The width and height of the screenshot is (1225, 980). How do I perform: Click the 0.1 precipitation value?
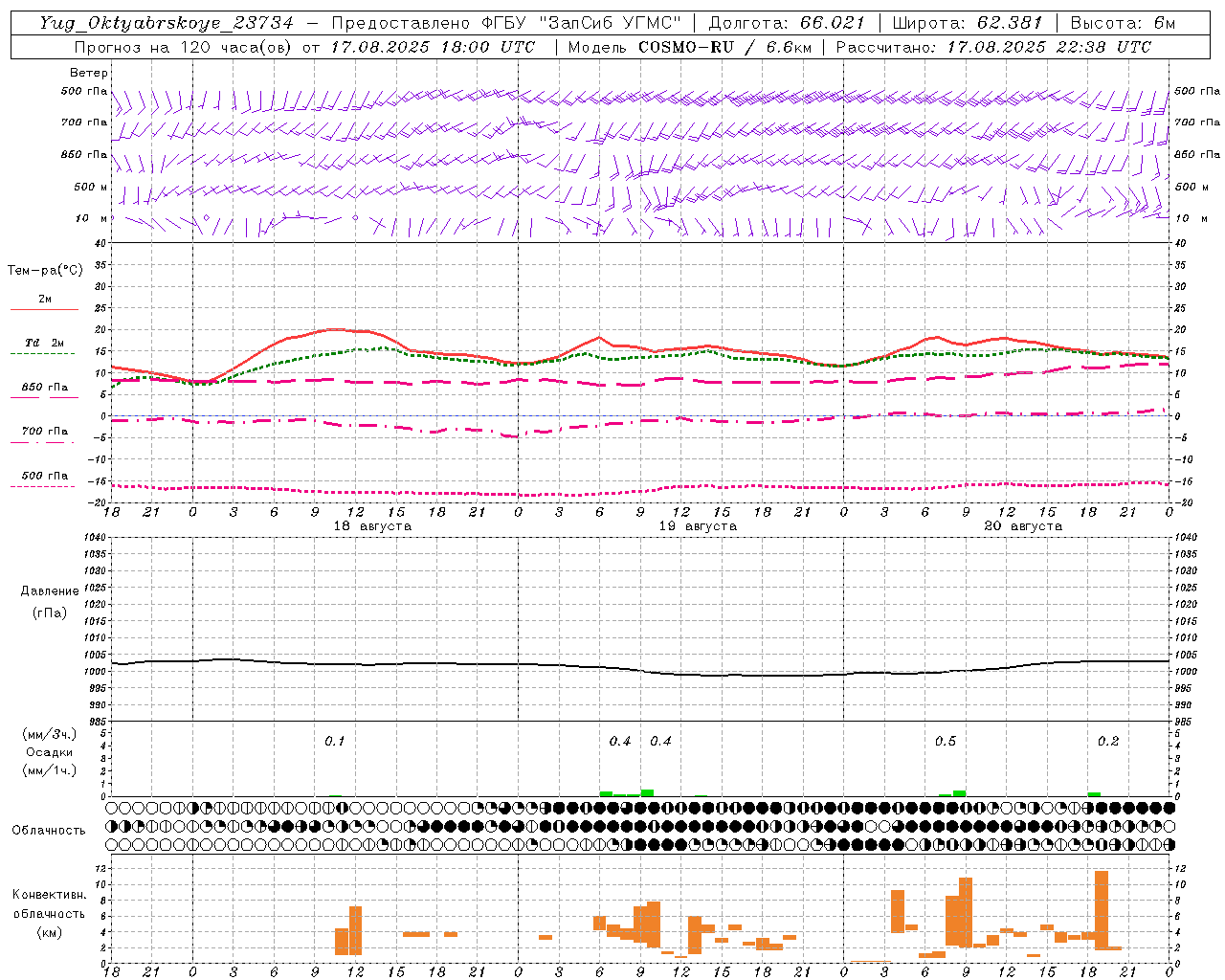point(334,741)
